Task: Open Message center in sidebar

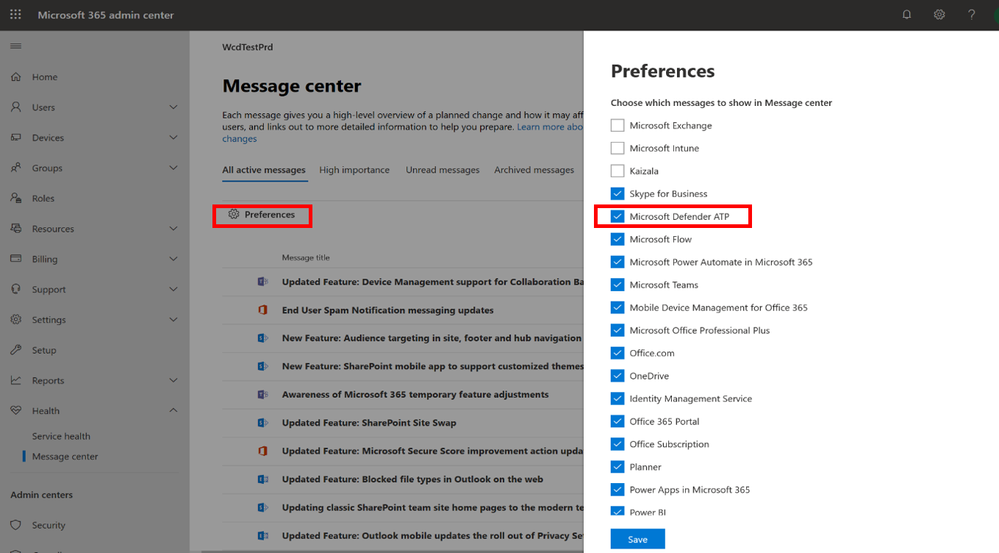Action: (x=65, y=456)
